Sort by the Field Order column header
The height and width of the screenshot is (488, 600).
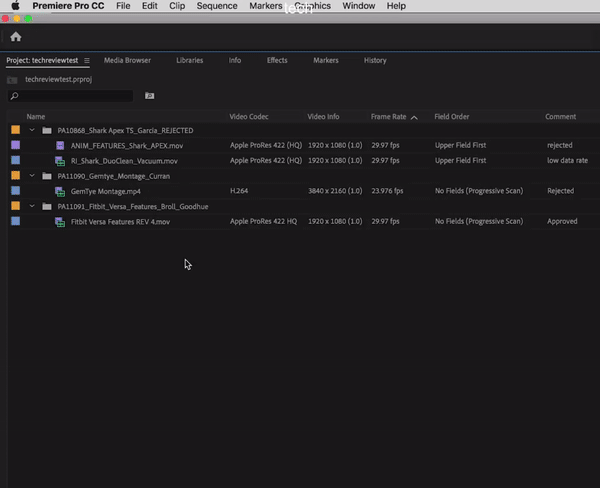(x=452, y=117)
